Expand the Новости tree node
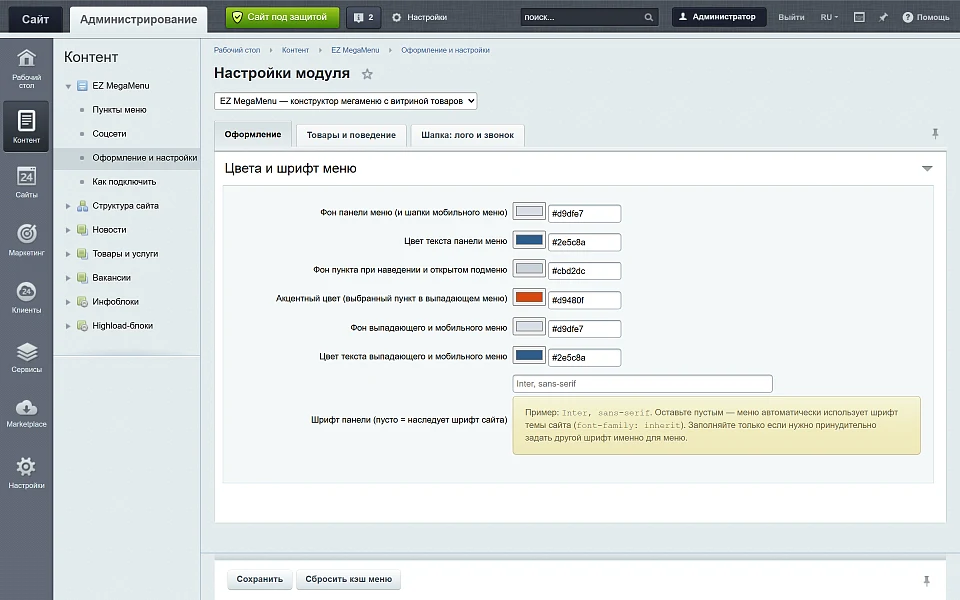This screenshot has width=960, height=600. [x=68, y=230]
